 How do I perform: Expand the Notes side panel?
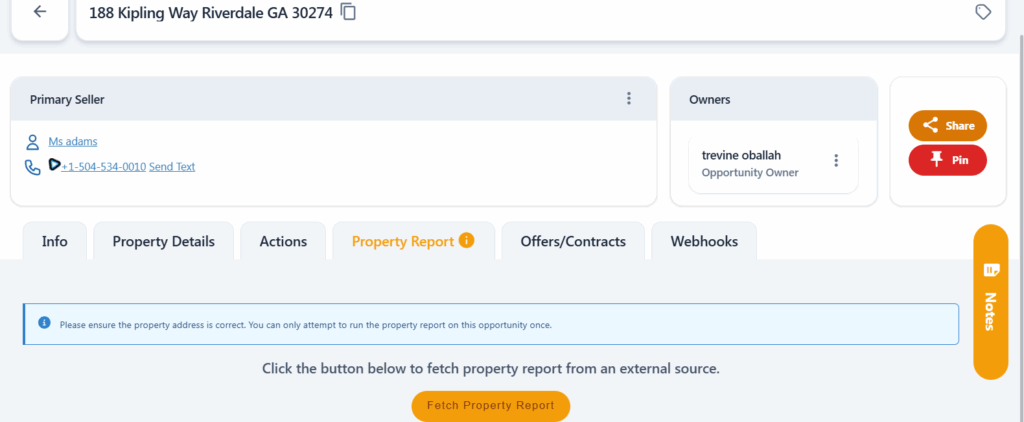[x=990, y=301]
